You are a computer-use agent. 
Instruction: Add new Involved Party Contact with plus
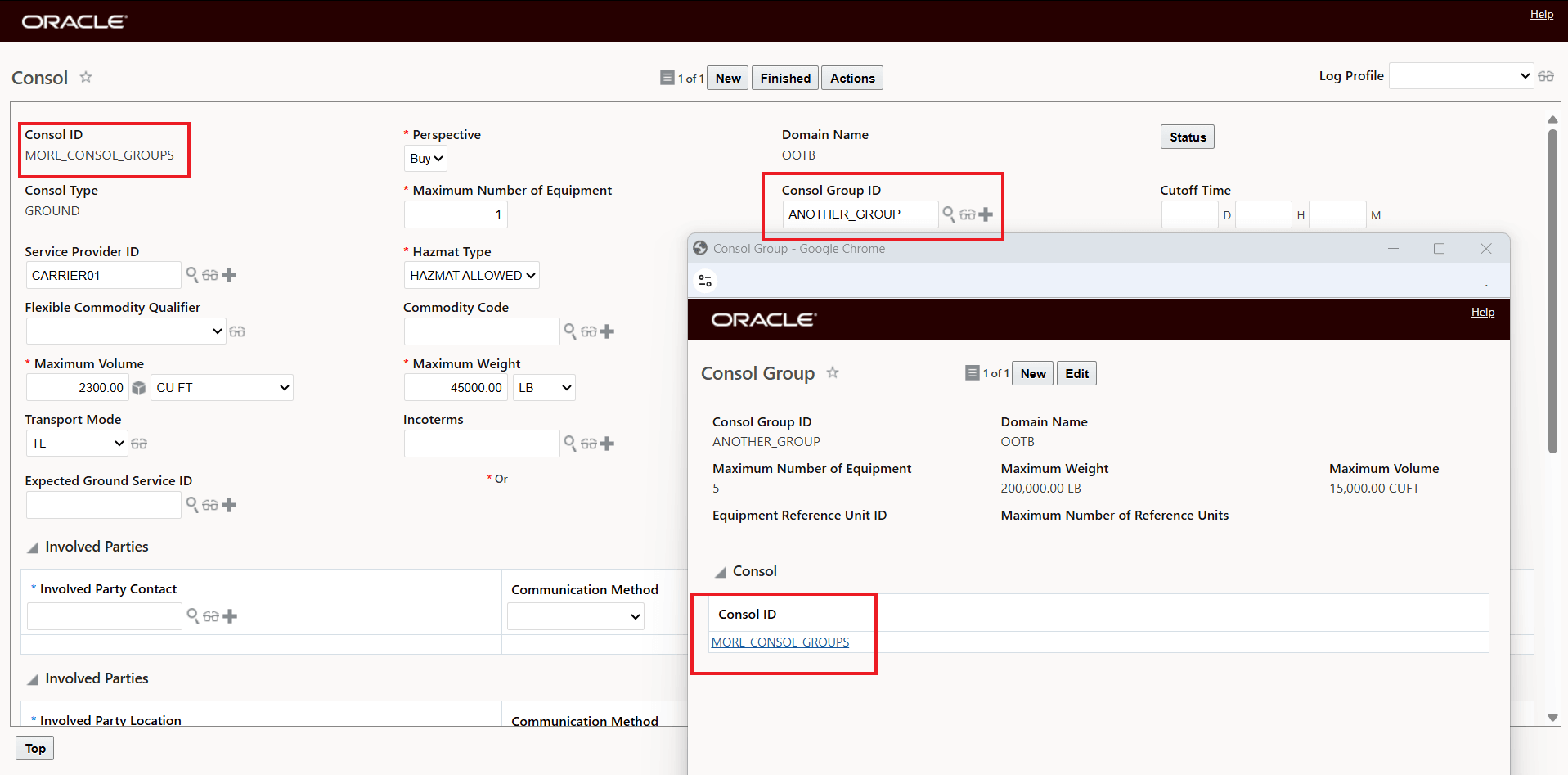pyautogui.click(x=230, y=616)
